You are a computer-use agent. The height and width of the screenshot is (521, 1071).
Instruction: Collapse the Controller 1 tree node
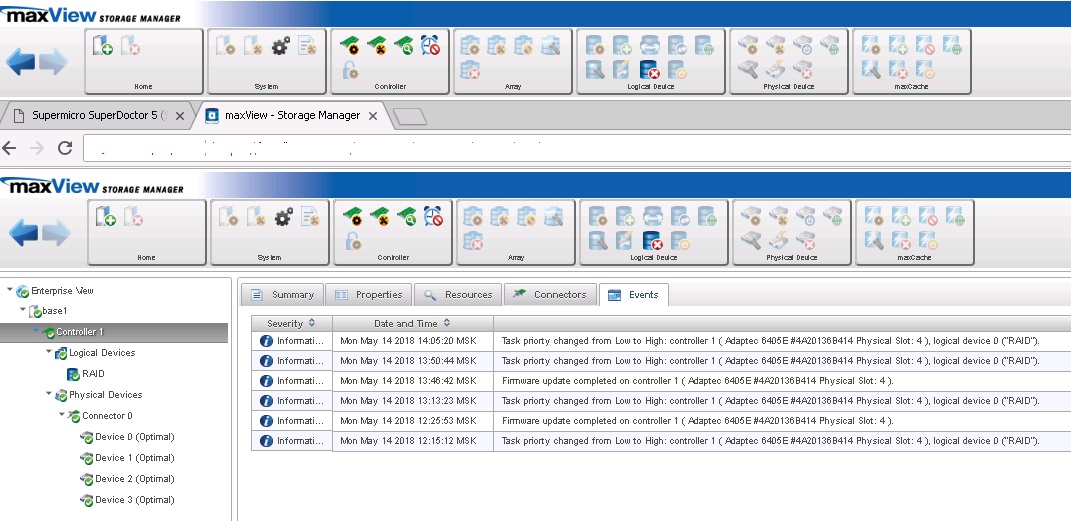pyautogui.click(x=36, y=331)
